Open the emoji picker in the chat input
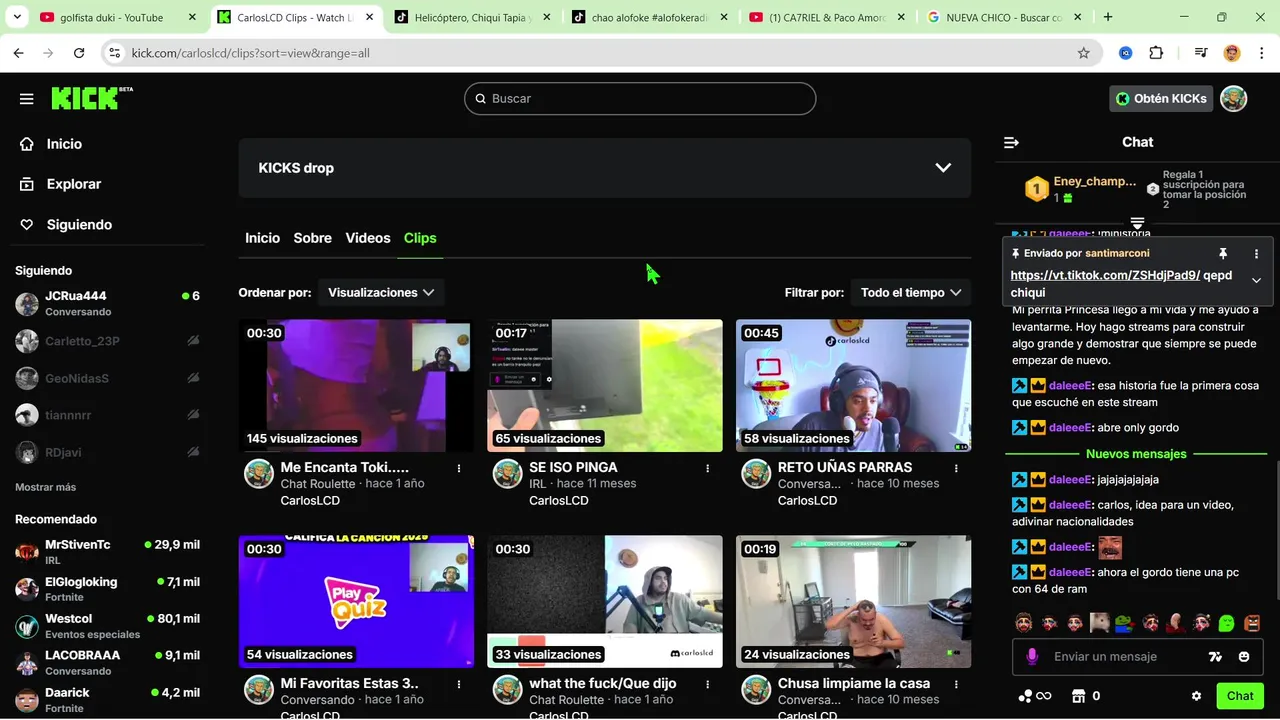This screenshot has width=1280, height=720. coord(1244,657)
